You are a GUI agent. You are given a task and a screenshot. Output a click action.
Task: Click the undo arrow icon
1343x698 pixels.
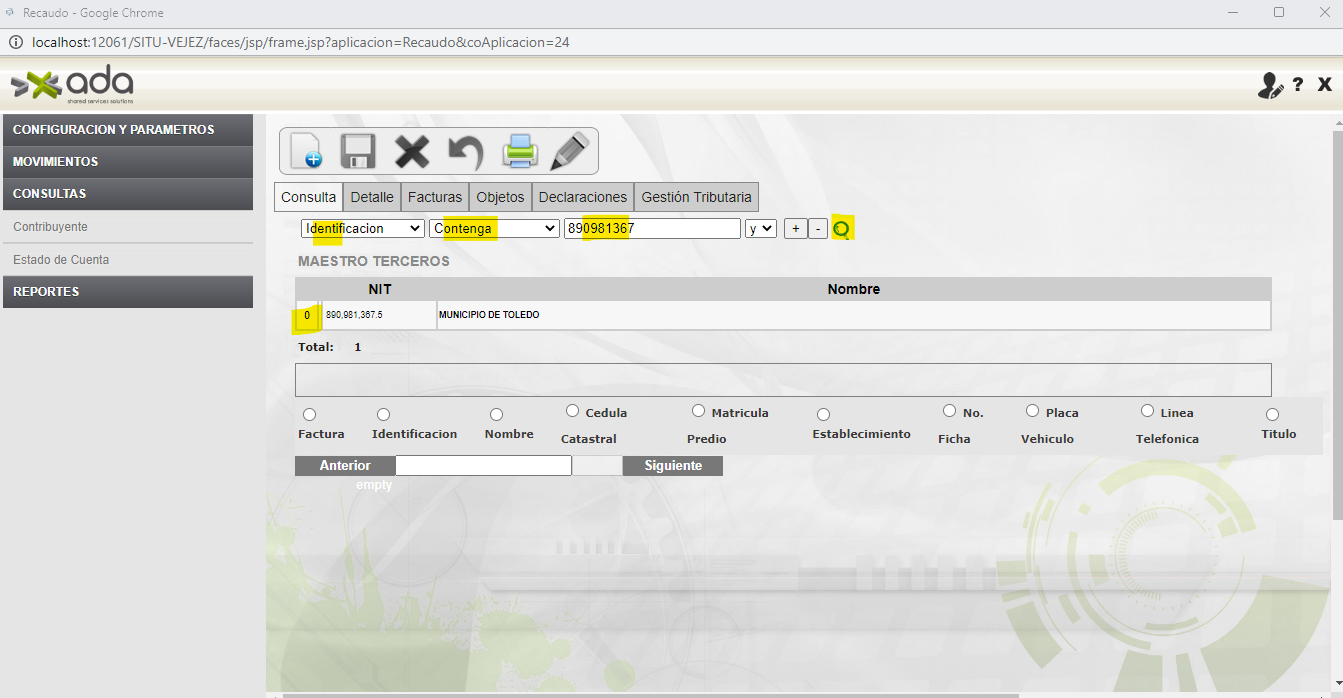(x=465, y=151)
